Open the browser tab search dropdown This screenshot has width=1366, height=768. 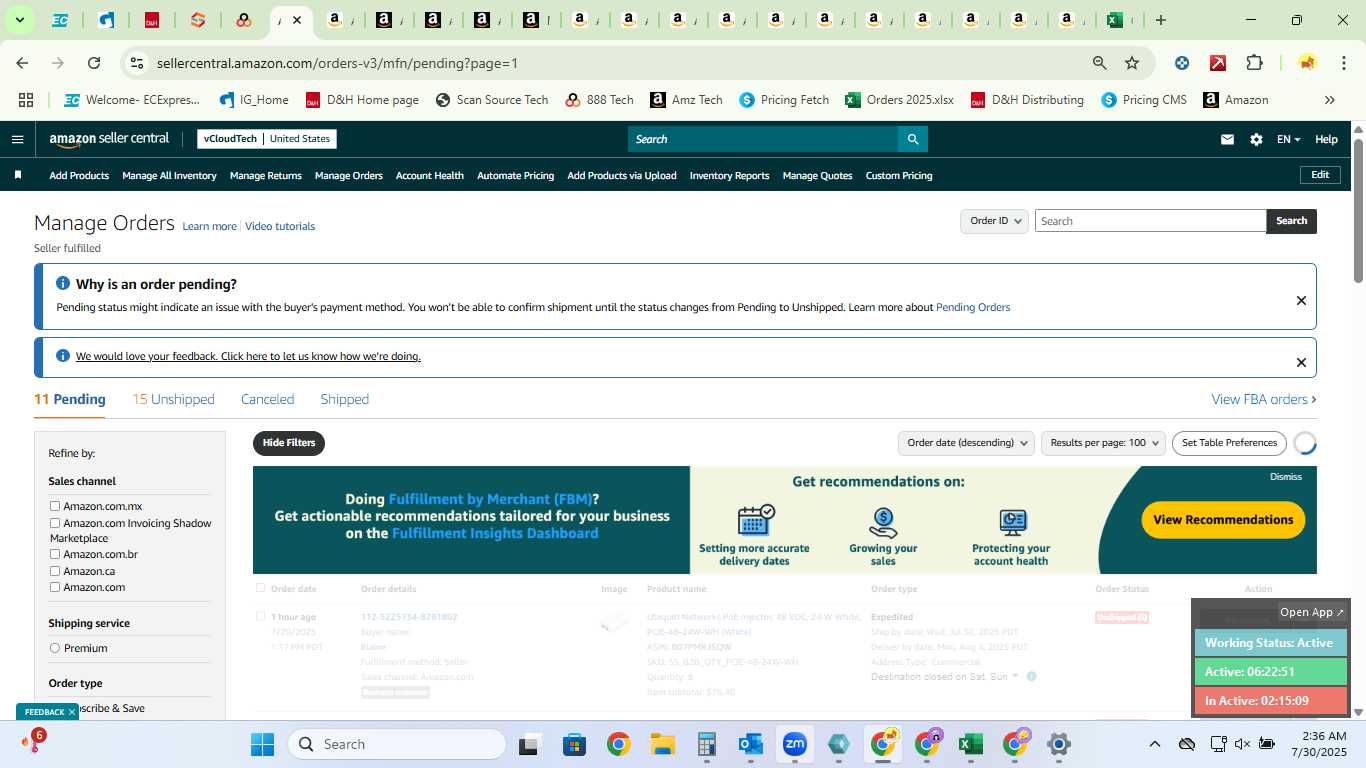click(x=19, y=20)
